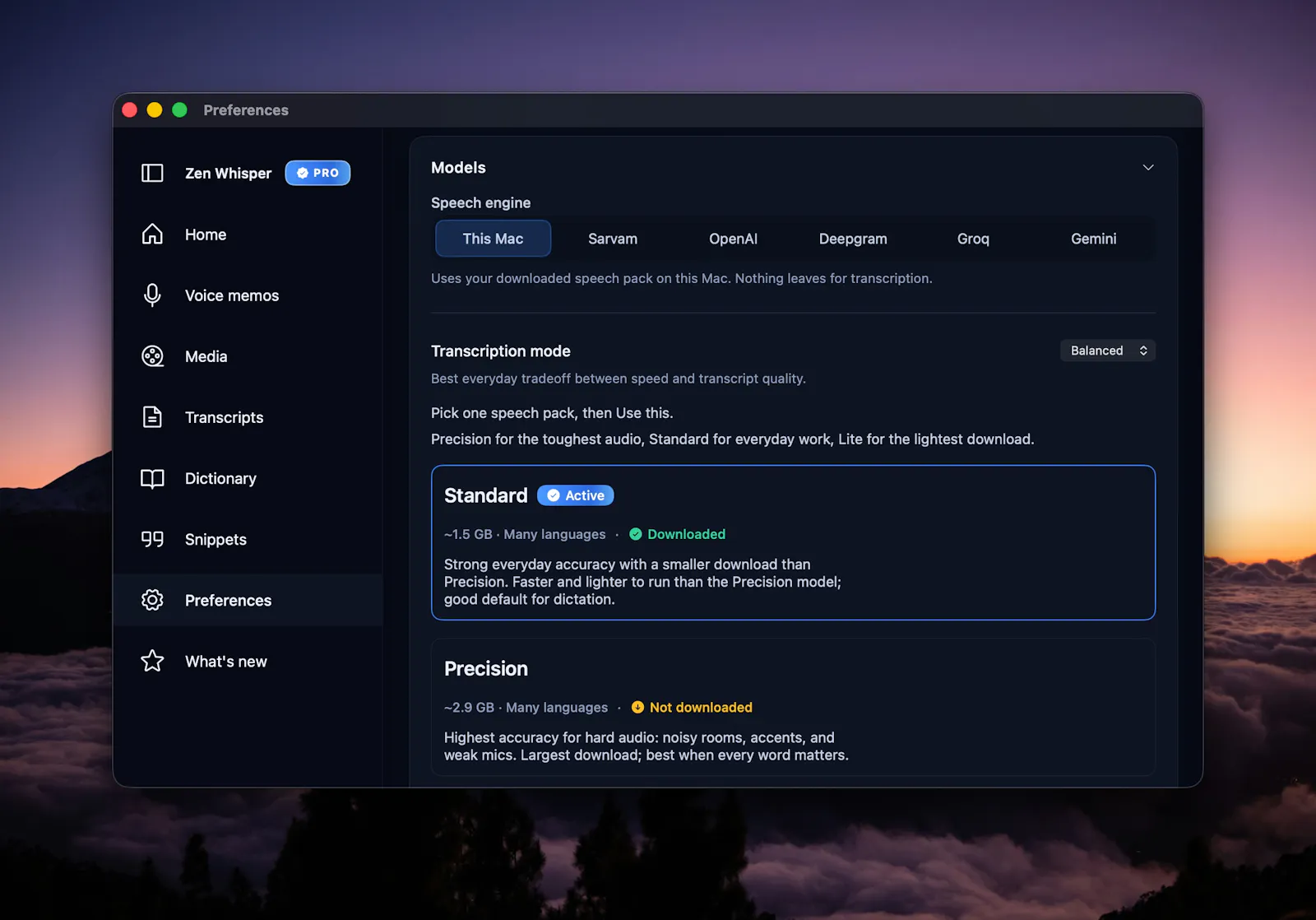Switch to the Gemini speech engine

coord(1093,239)
